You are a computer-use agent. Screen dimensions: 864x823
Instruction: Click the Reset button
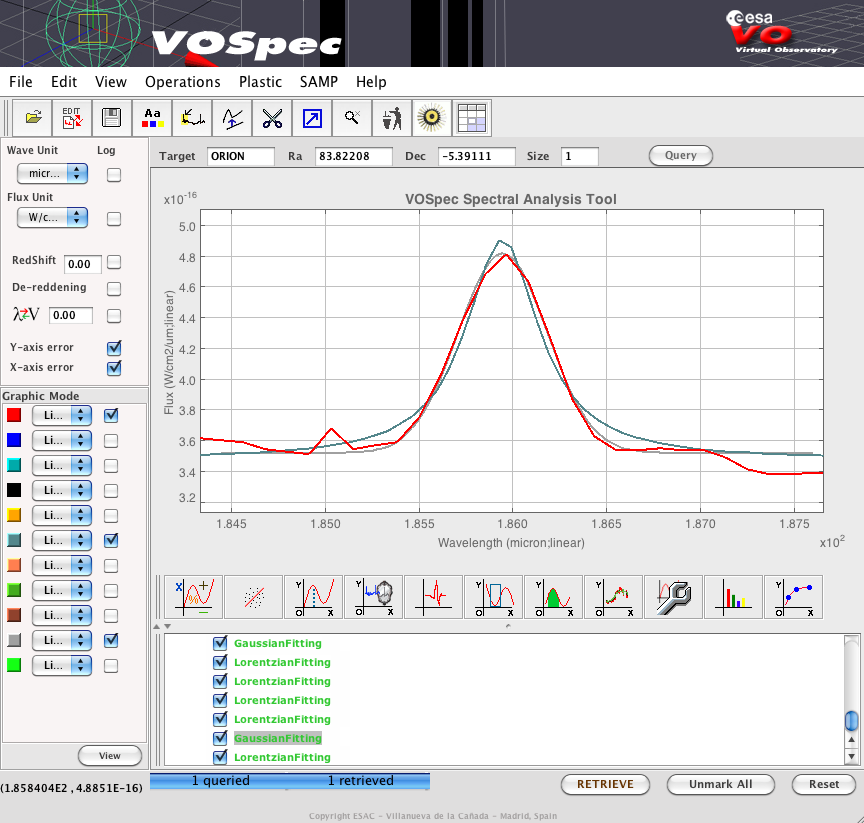click(x=824, y=784)
